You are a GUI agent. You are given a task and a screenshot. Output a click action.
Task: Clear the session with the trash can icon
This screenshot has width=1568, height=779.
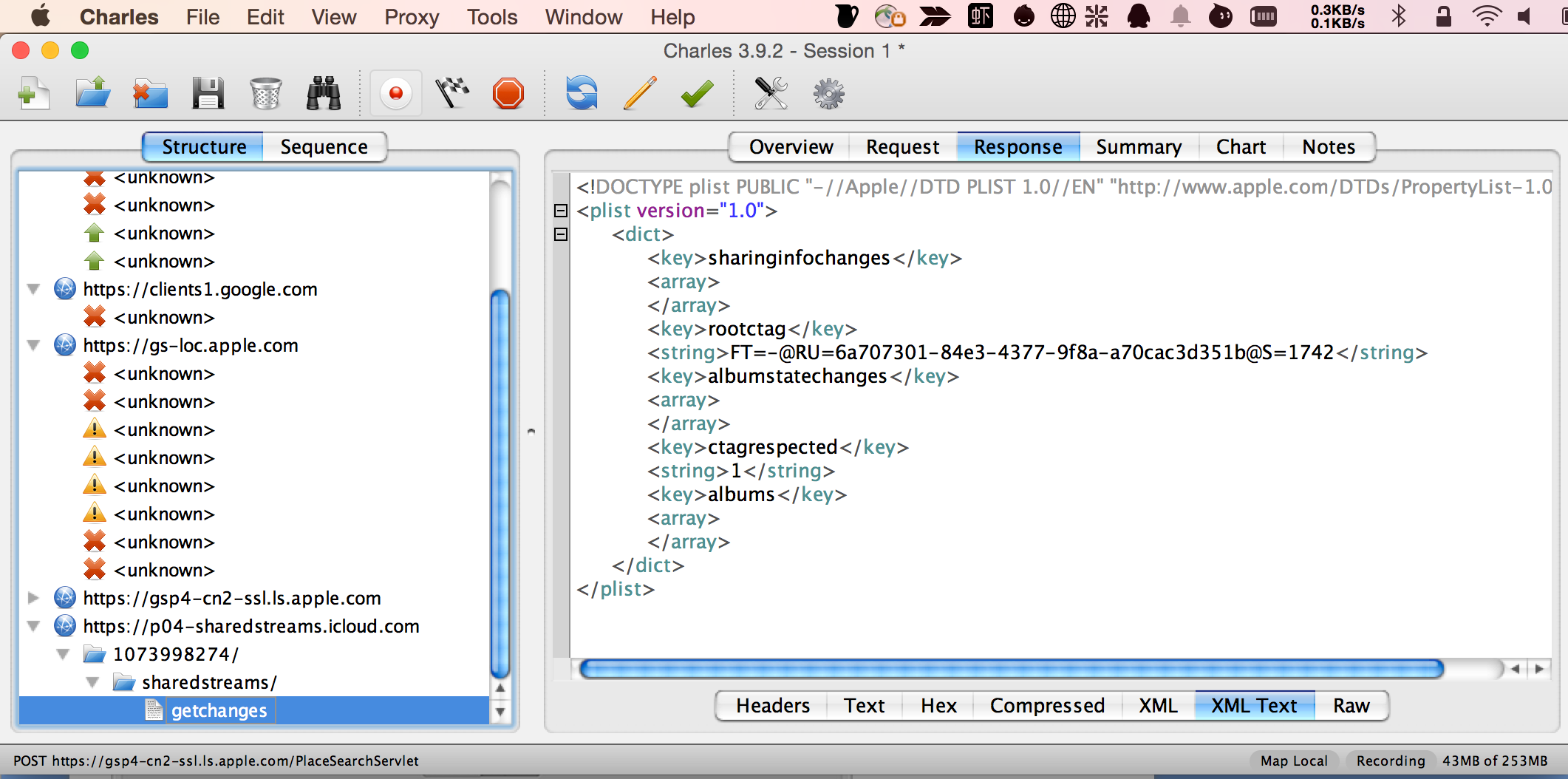(265, 94)
